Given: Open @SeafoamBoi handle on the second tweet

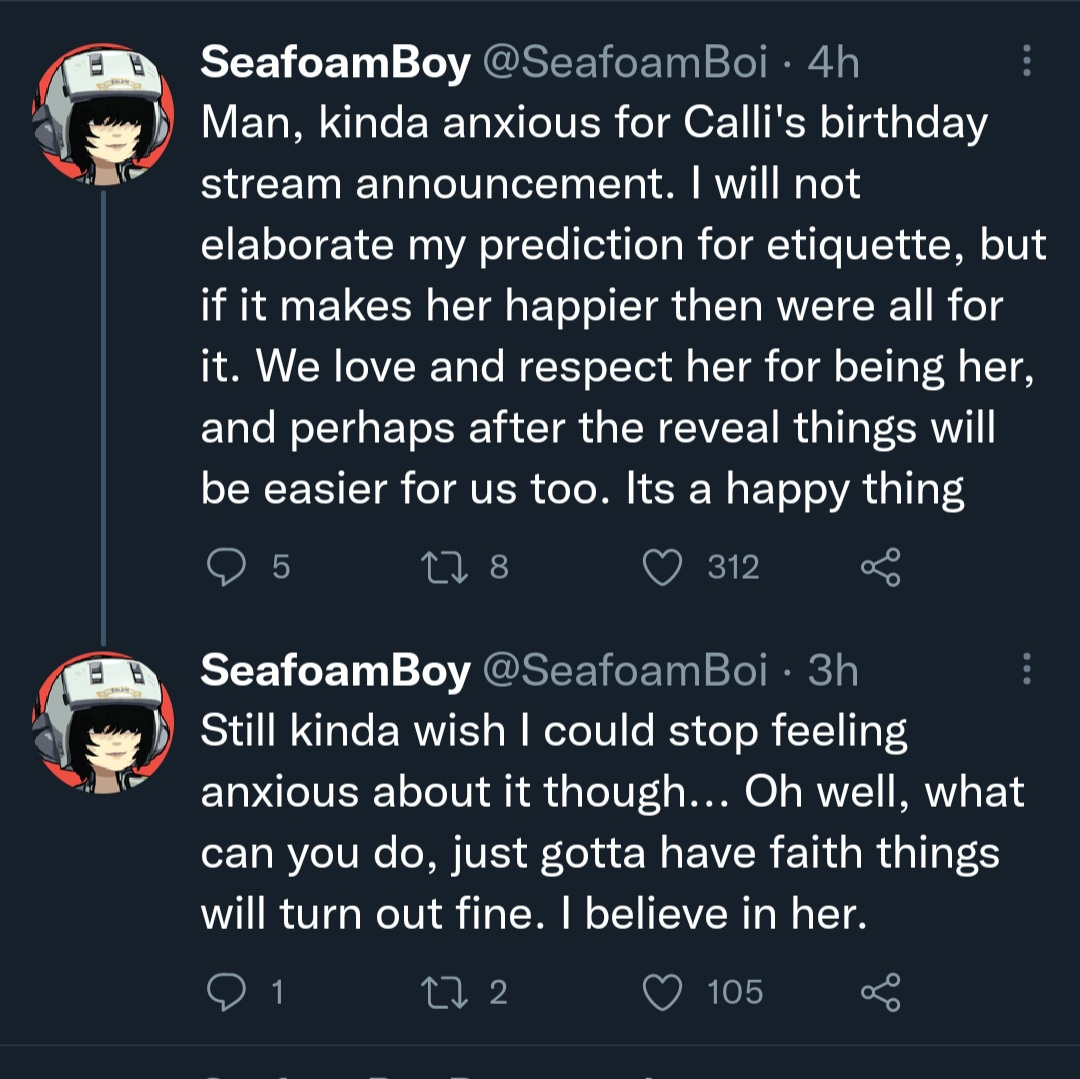Looking at the screenshot, I should pyautogui.click(x=626, y=670).
